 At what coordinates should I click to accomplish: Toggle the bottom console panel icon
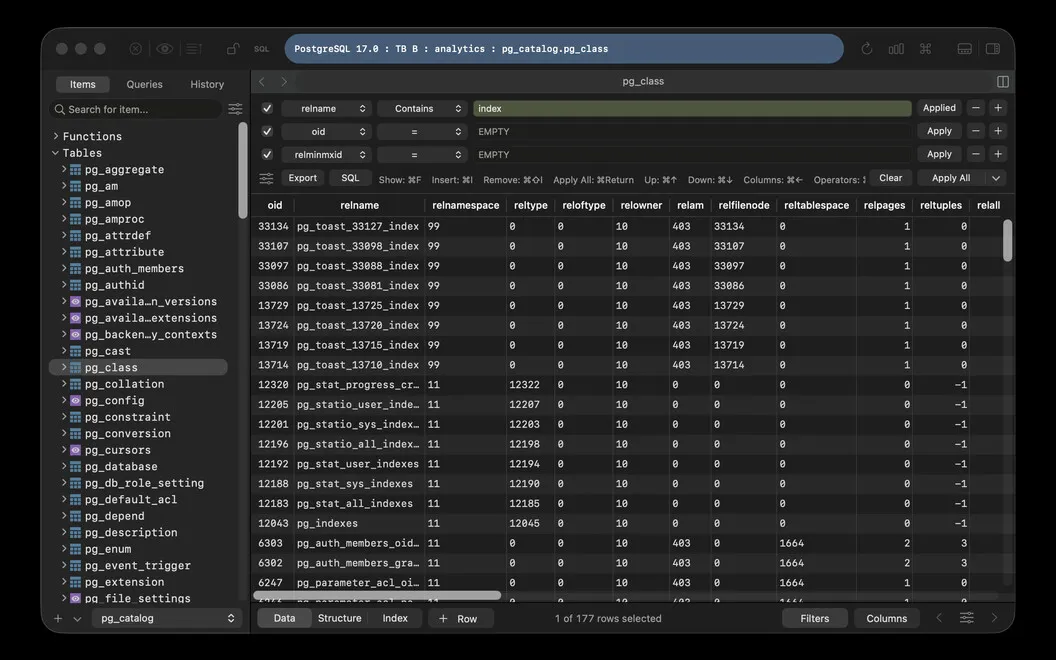[964, 48]
